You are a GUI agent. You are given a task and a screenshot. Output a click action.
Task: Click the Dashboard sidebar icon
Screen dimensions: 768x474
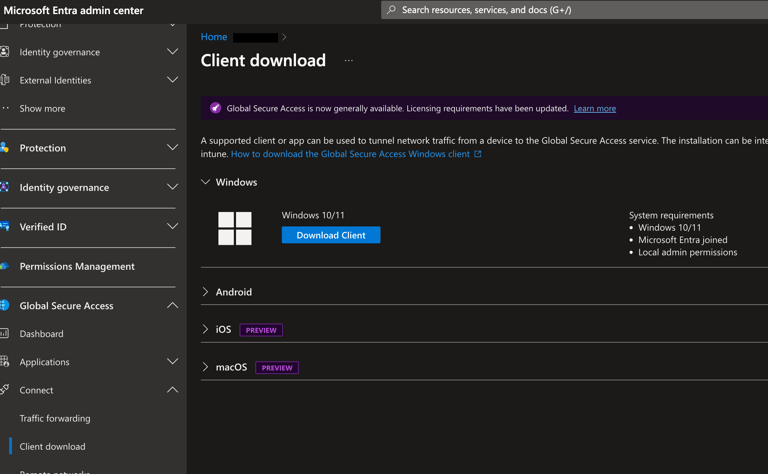pos(4,333)
